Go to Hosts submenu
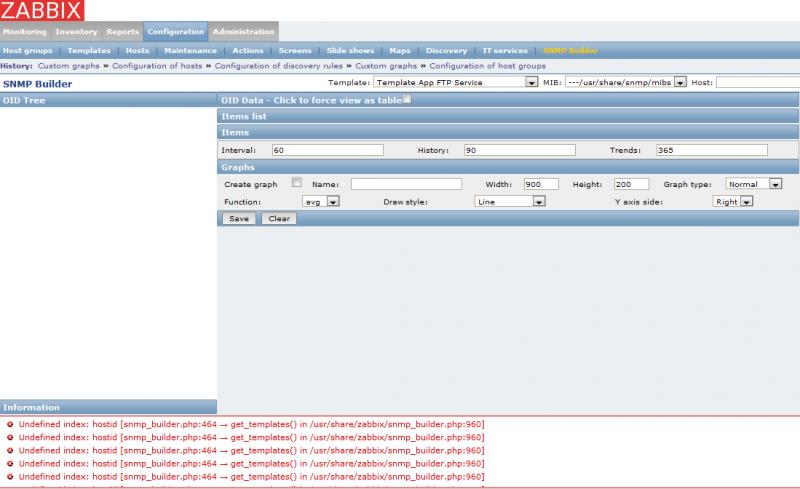Viewport: 800px width, 489px height. click(x=137, y=51)
